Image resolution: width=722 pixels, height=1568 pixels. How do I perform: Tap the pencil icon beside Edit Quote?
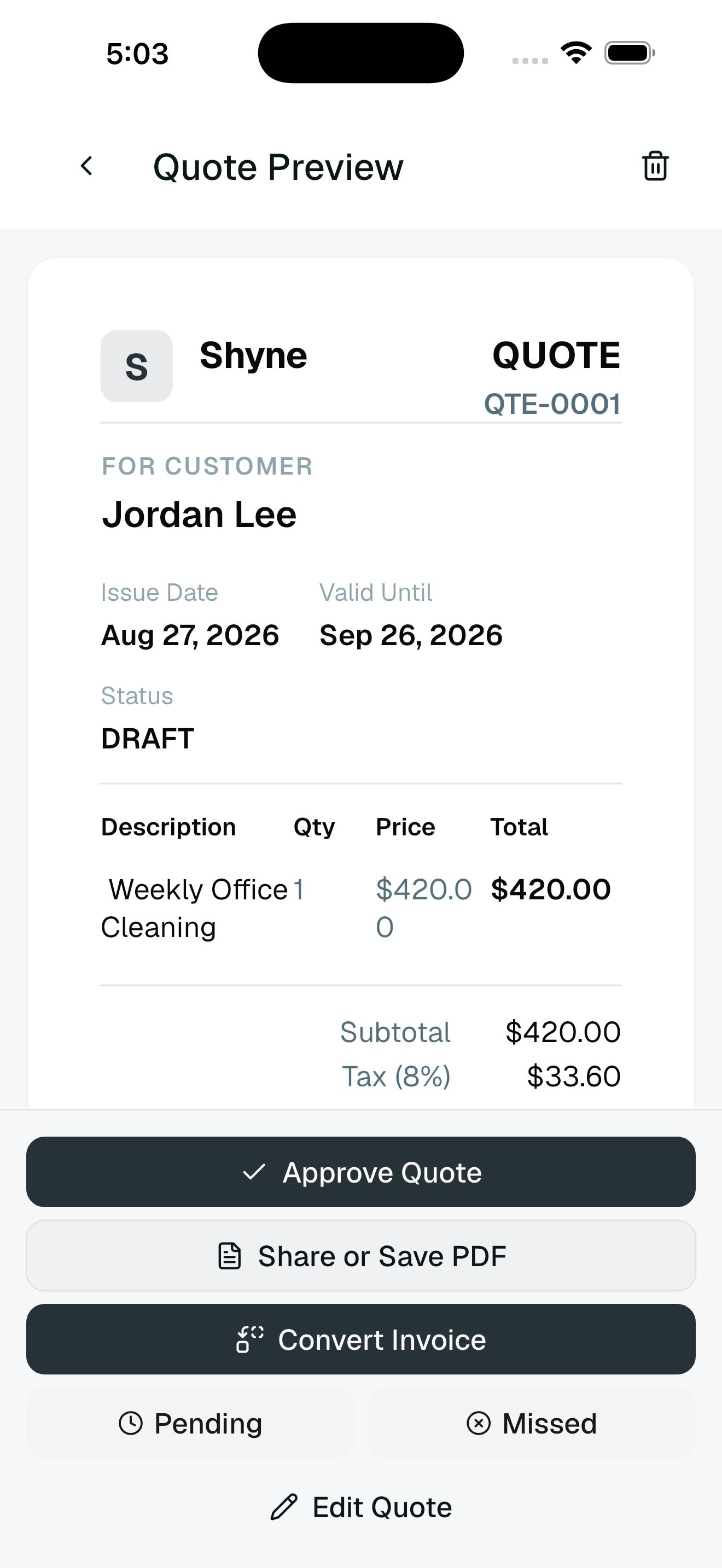pyautogui.click(x=284, y=1507)
